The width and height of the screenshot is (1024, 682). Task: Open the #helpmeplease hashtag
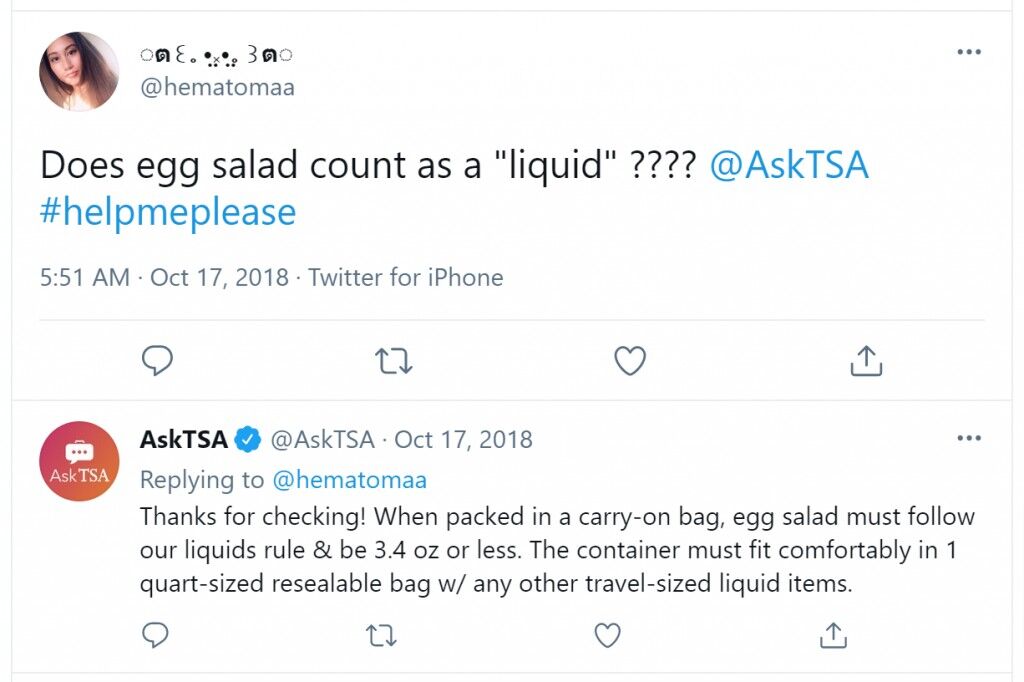168,212
